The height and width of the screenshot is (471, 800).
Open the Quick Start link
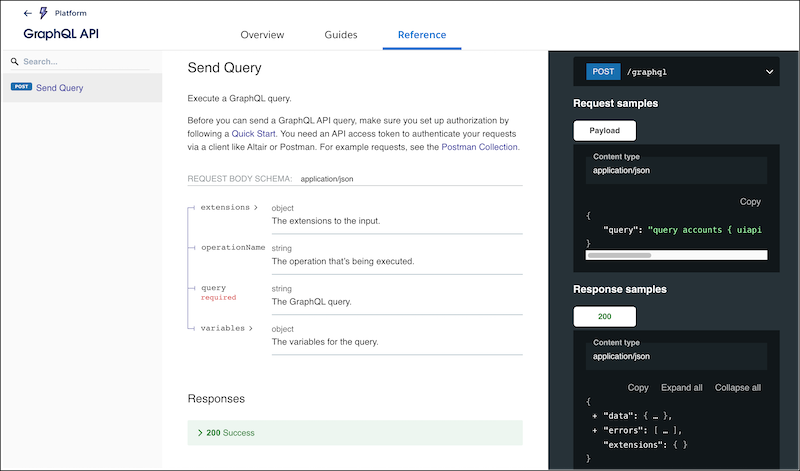(x=254, y=134)
